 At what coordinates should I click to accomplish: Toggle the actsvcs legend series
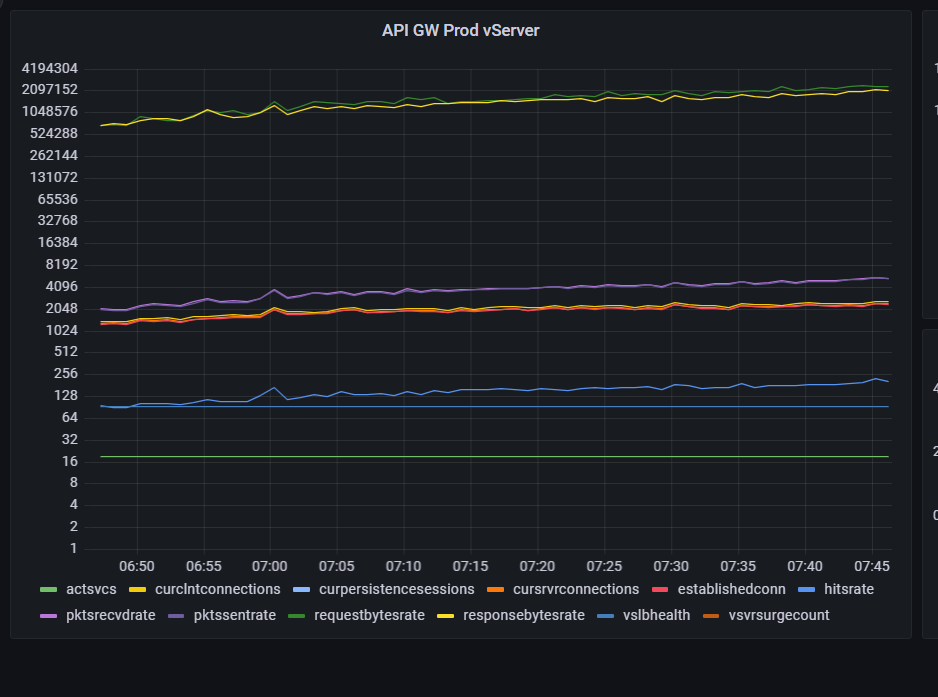point(91,589)
